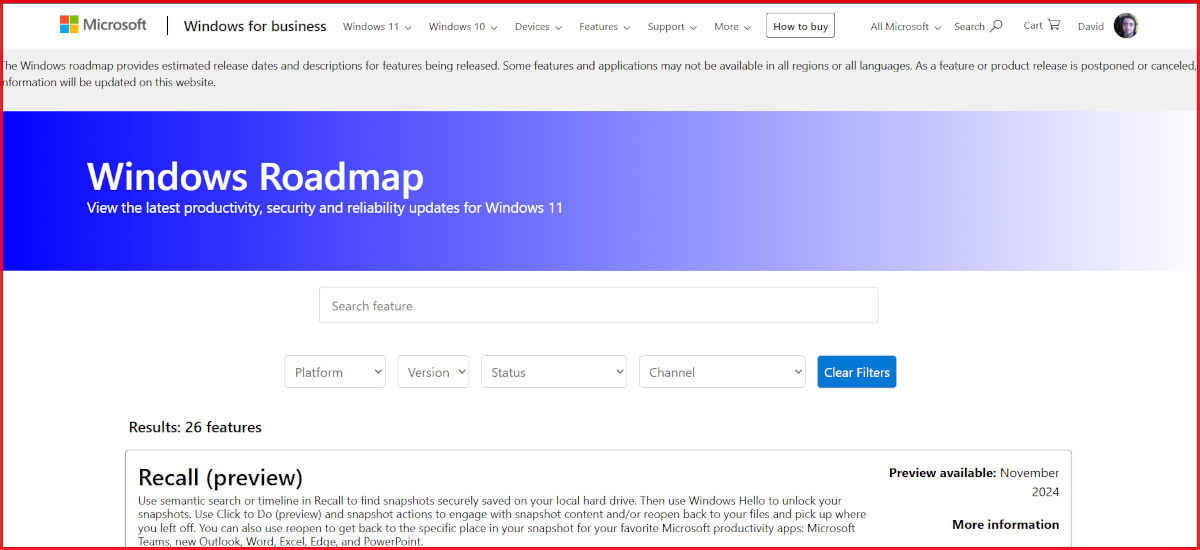Open the Platform filter dropdown

coord(335,372)
